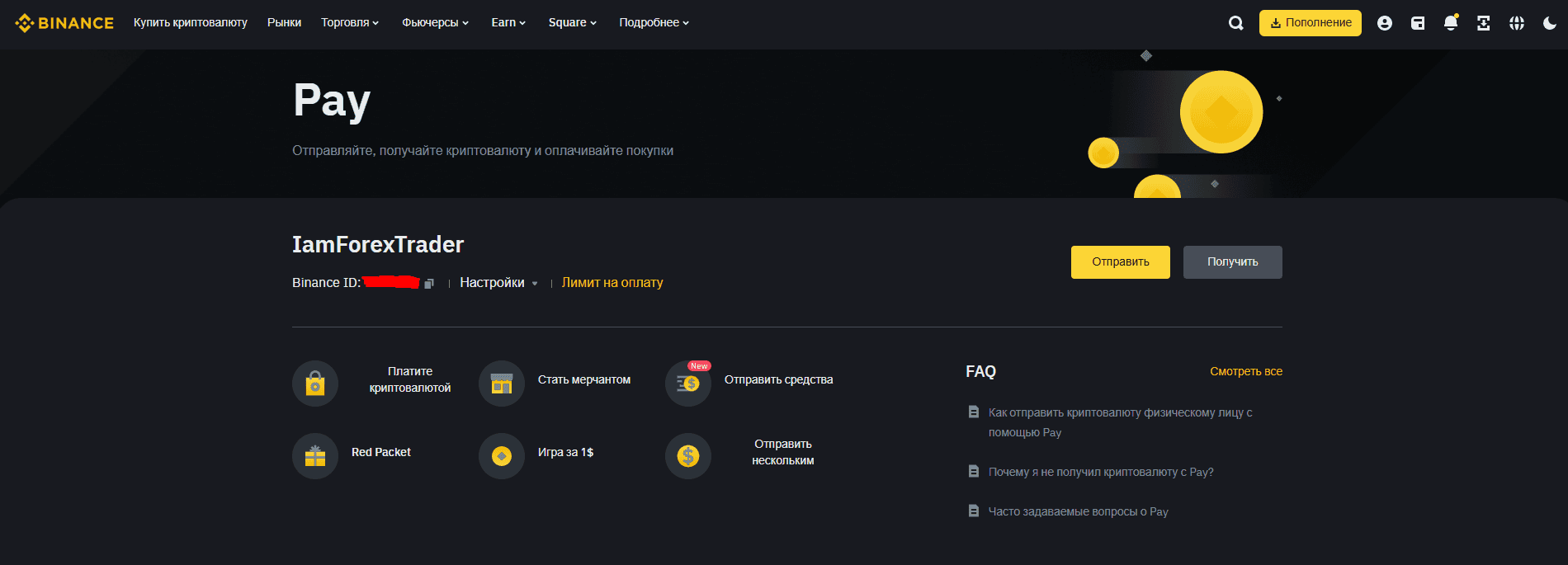
Task: Click document icon beside 'Часто задаваемые вопросы'
Action: click(974, 511)
